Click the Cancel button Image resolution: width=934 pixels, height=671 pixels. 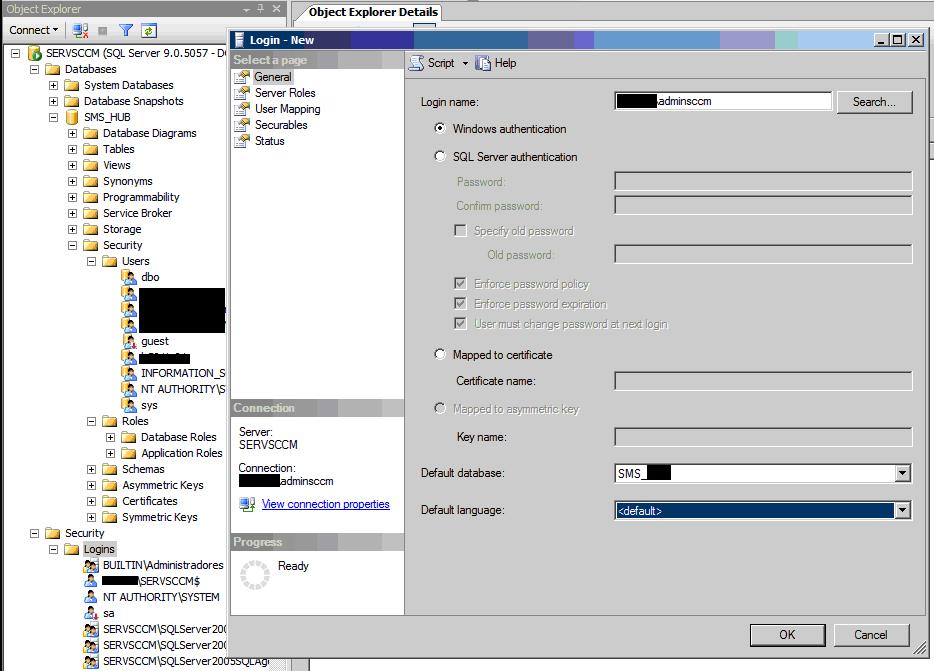[871, 635]
